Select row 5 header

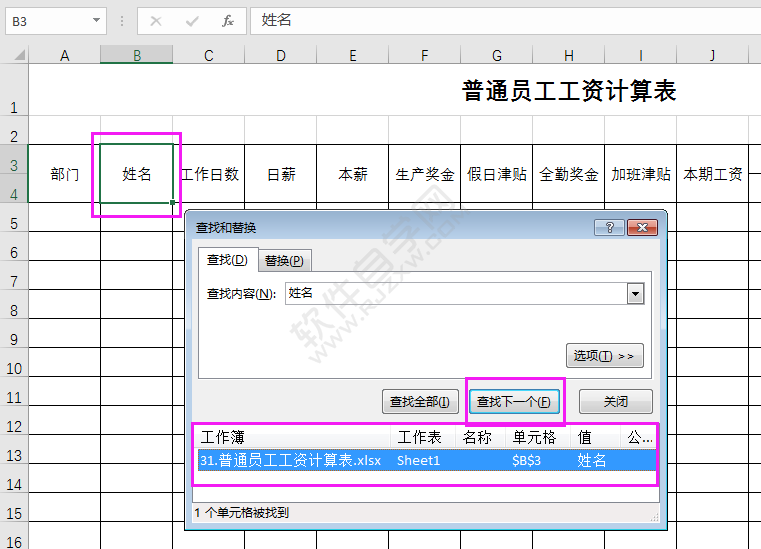[14, 217]
